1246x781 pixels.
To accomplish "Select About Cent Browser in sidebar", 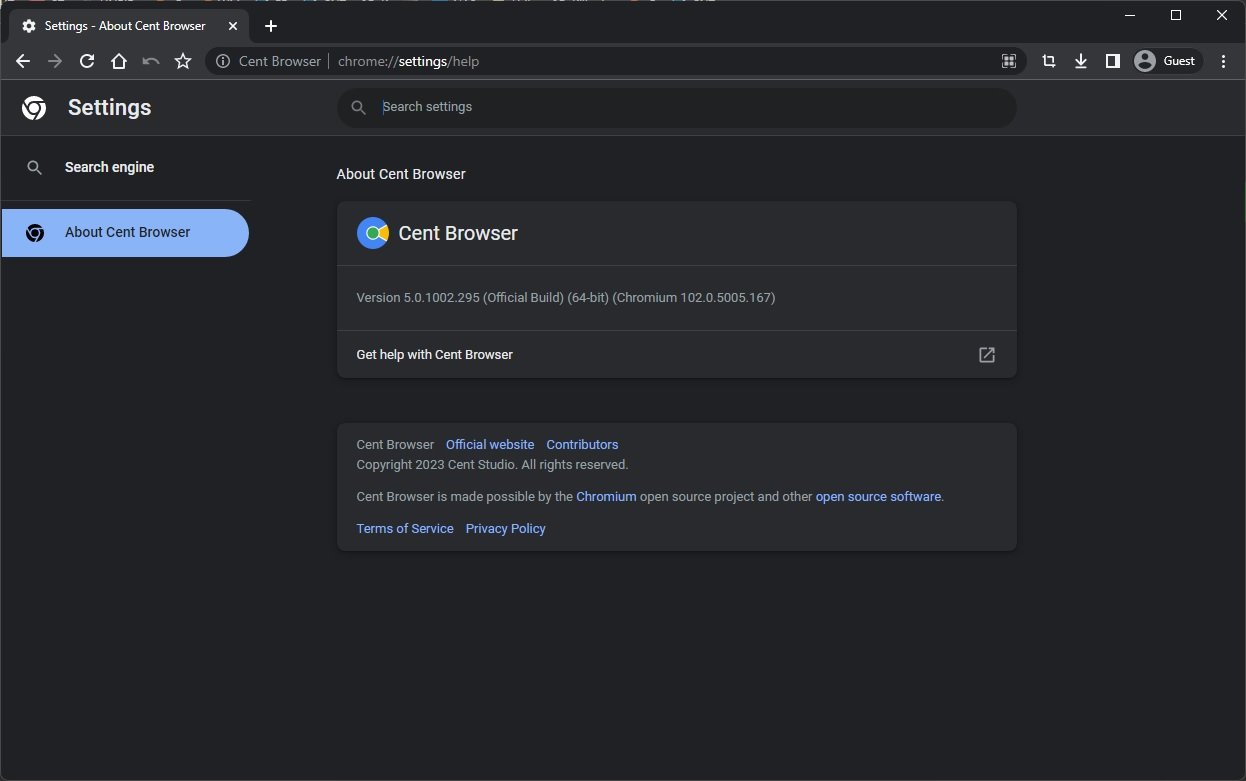I will (x=127, y=232).
